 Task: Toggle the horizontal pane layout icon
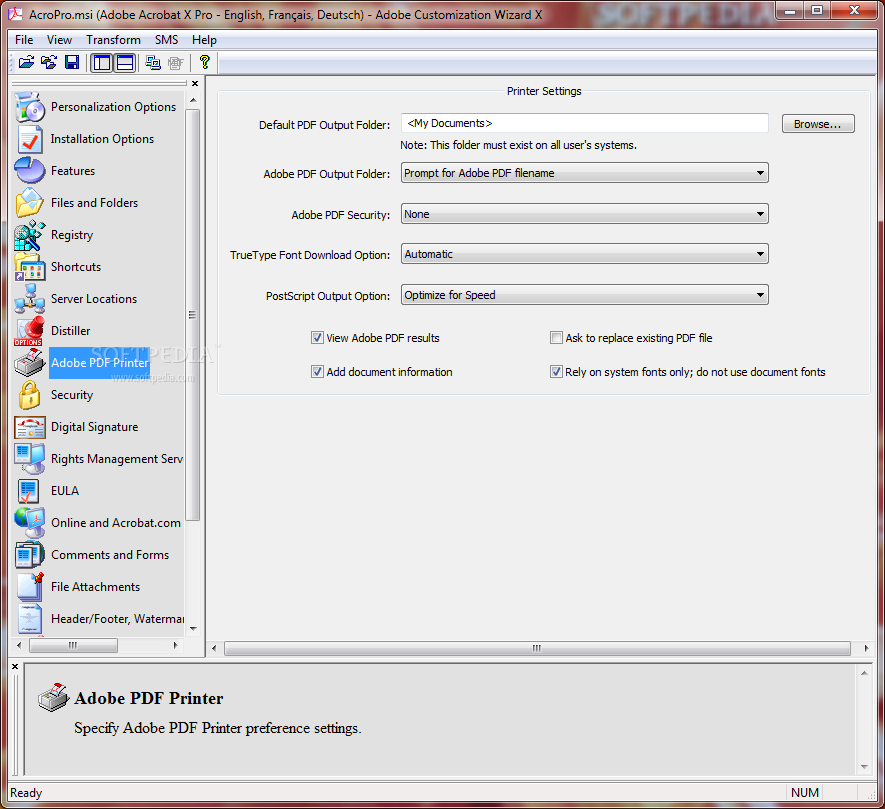tap(125, 62)
